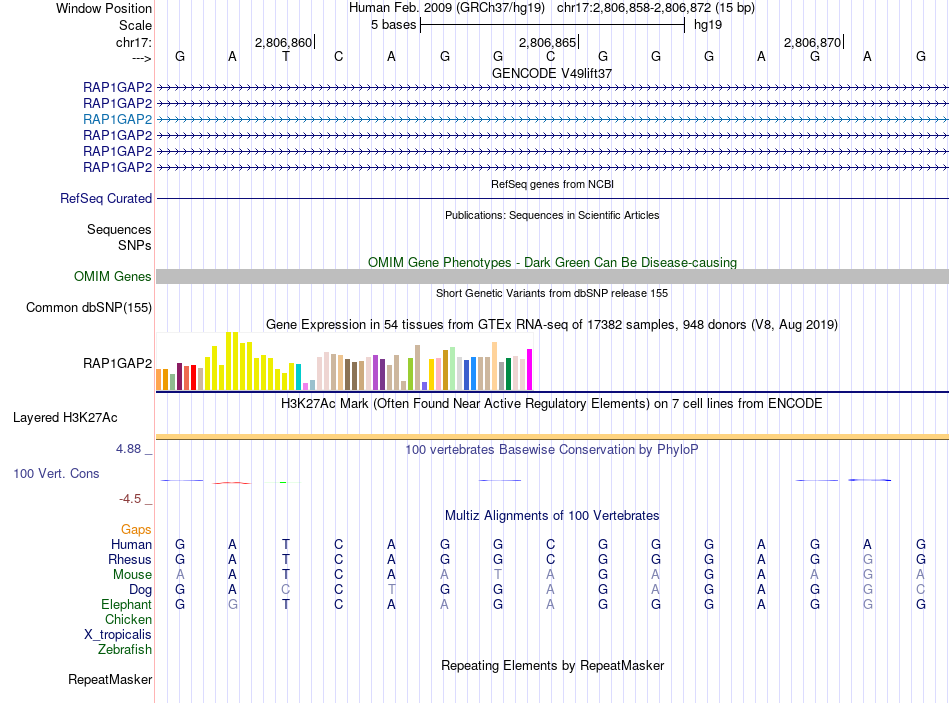Select the OMIM Genes gray bar
The width and height of the screenshot is (950, 703).
[x=552, y=276]
